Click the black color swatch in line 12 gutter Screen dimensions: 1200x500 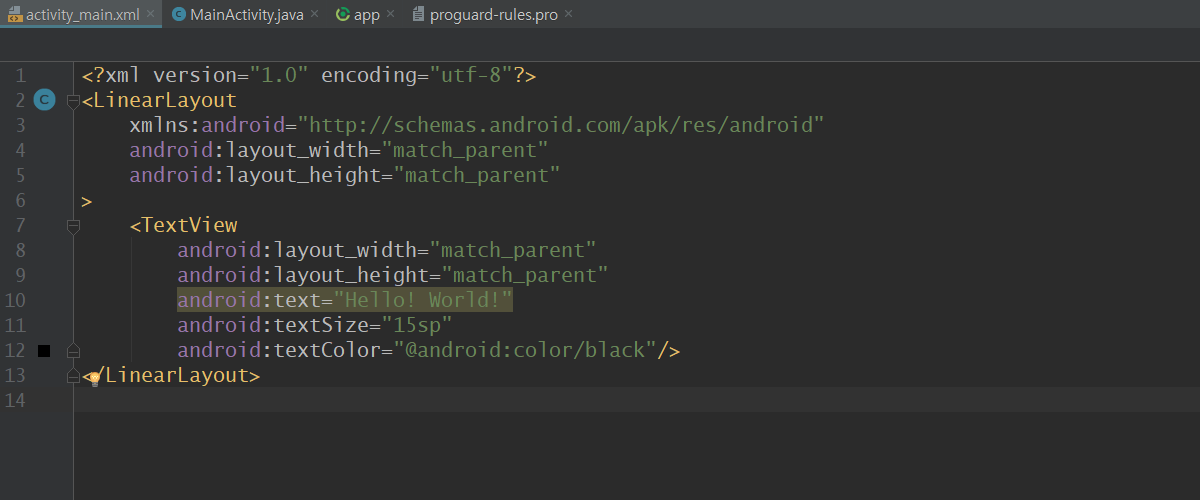coord(44,350)
